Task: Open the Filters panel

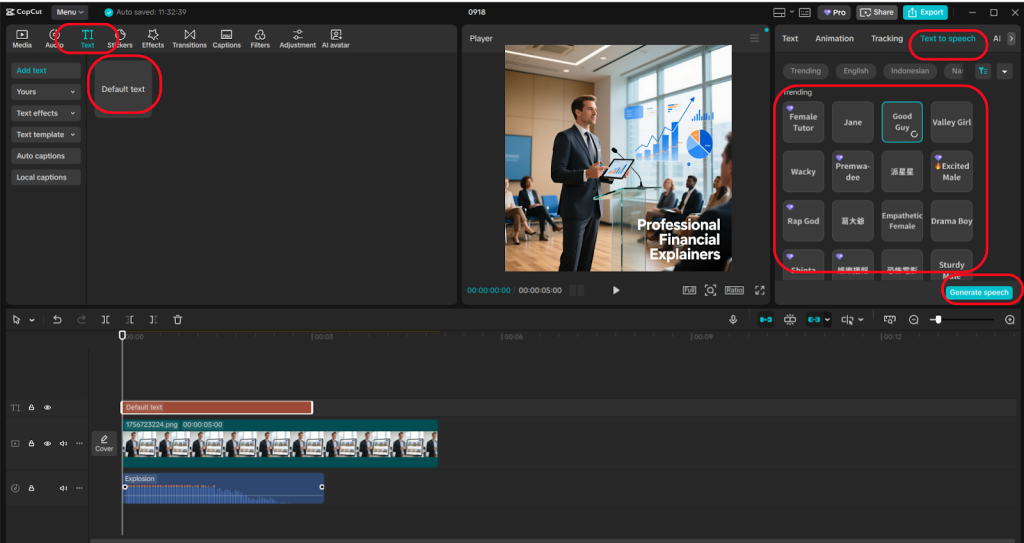Action: pyautogui.click(x=260, y=38)
